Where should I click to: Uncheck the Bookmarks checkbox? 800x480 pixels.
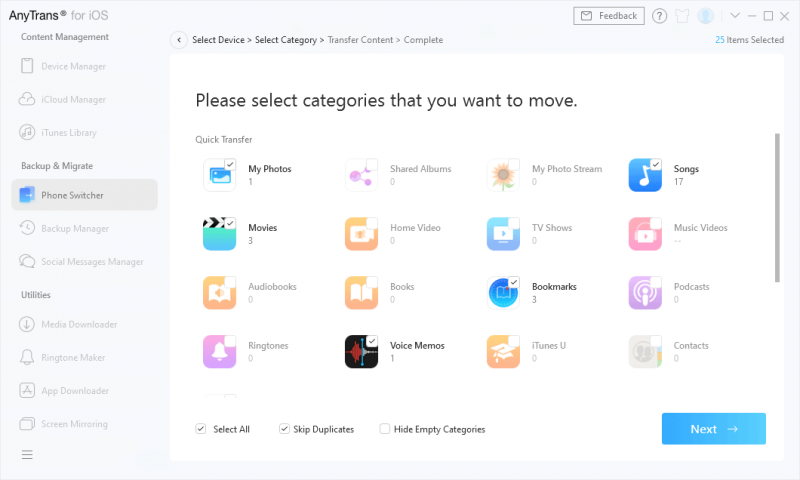point(514,282)
